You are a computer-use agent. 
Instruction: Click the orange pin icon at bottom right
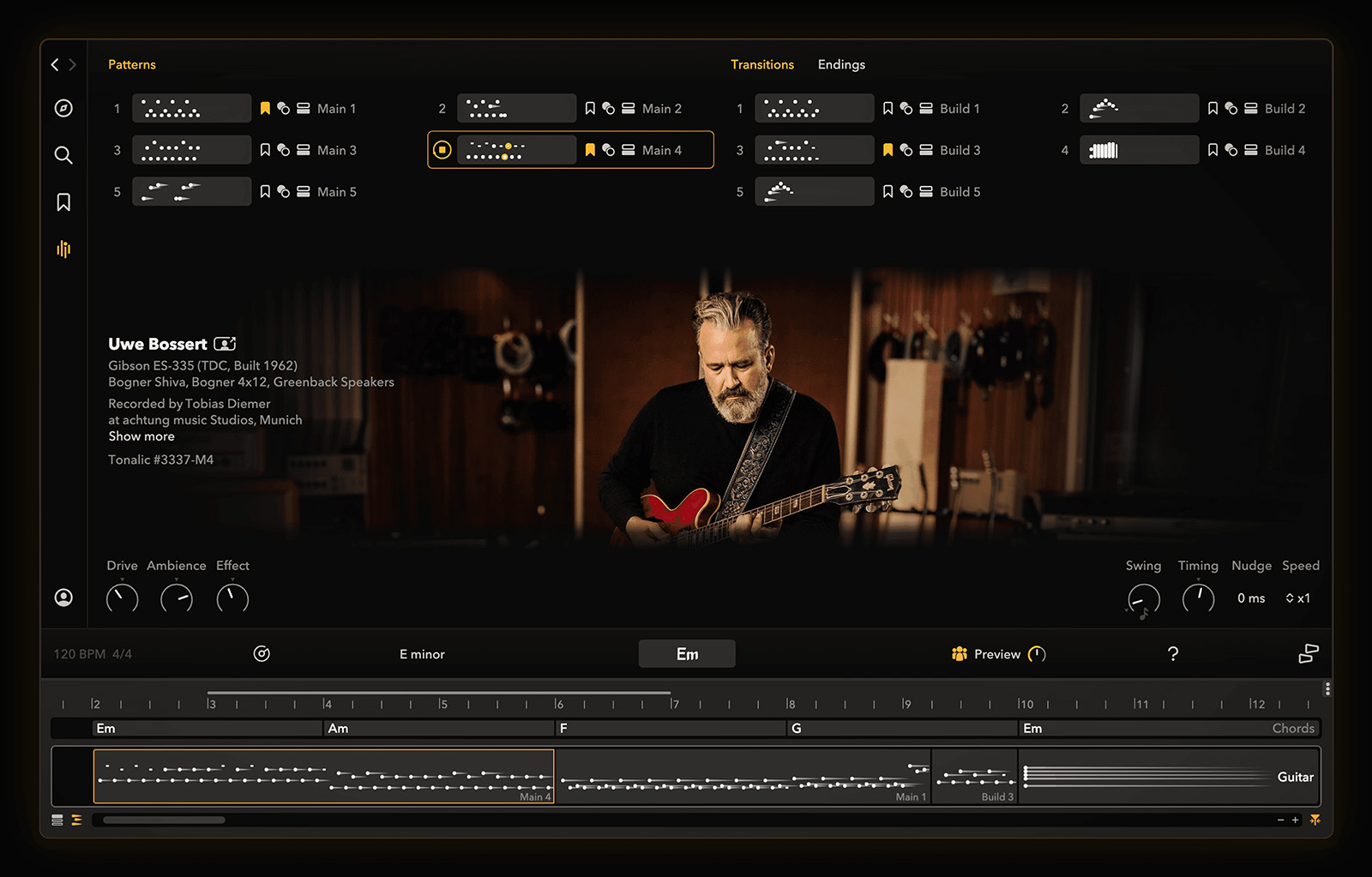click(x=1315, y=820)
